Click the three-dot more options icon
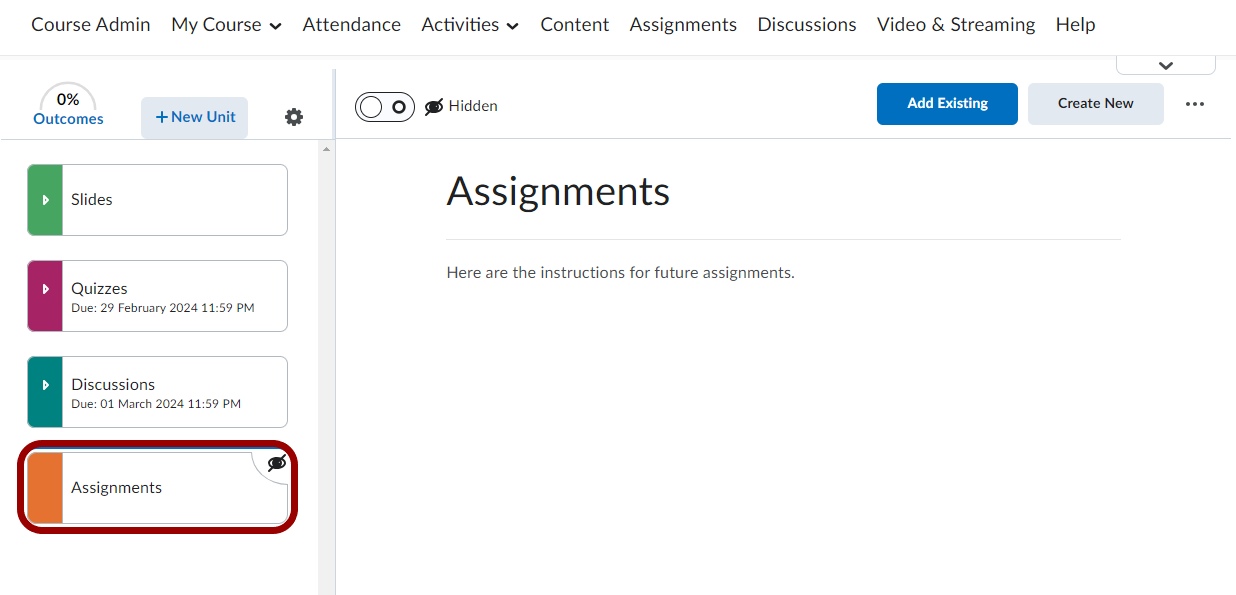This screenshot has height=595, width=1236. click(1195, 104)
